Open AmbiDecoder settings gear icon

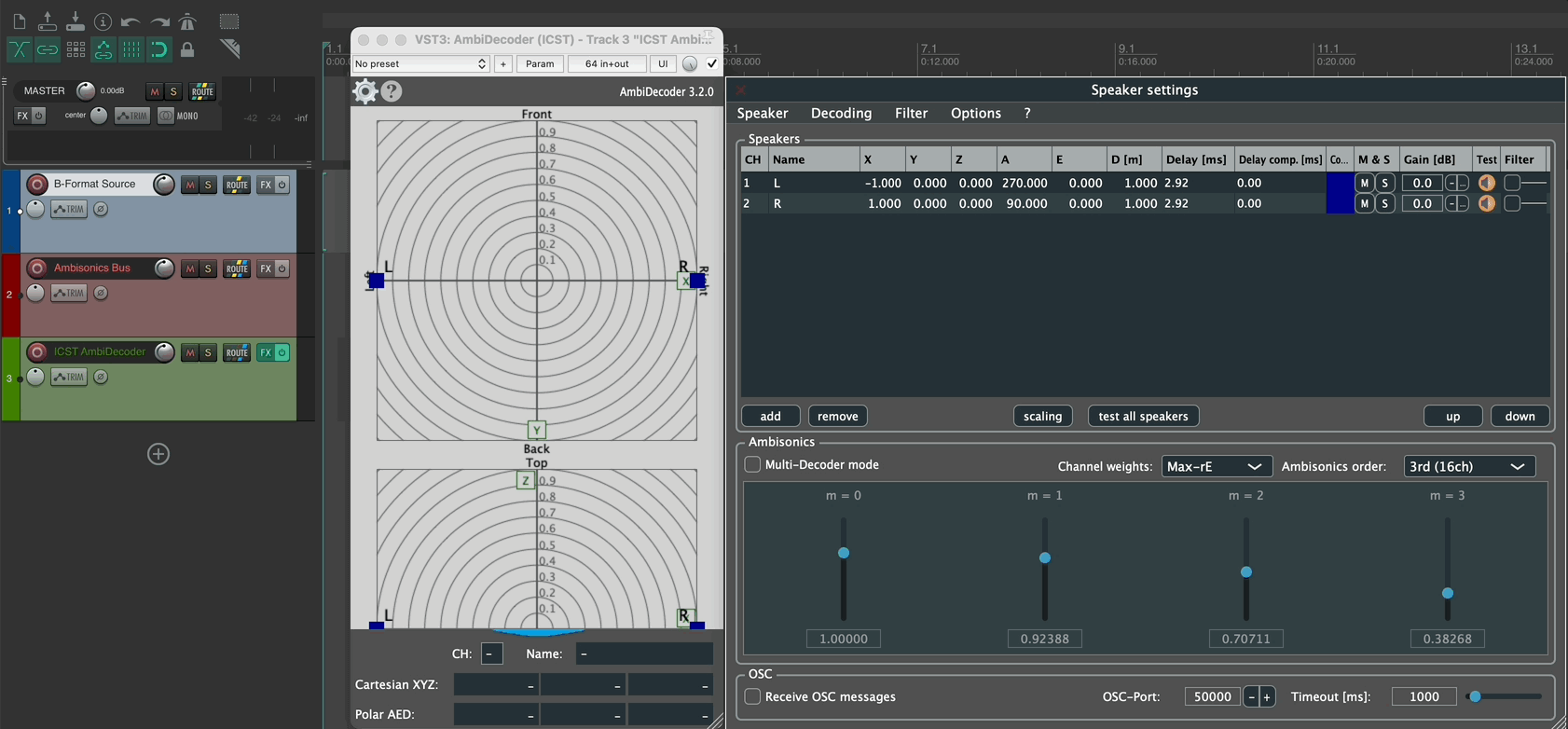pos(365,91)
